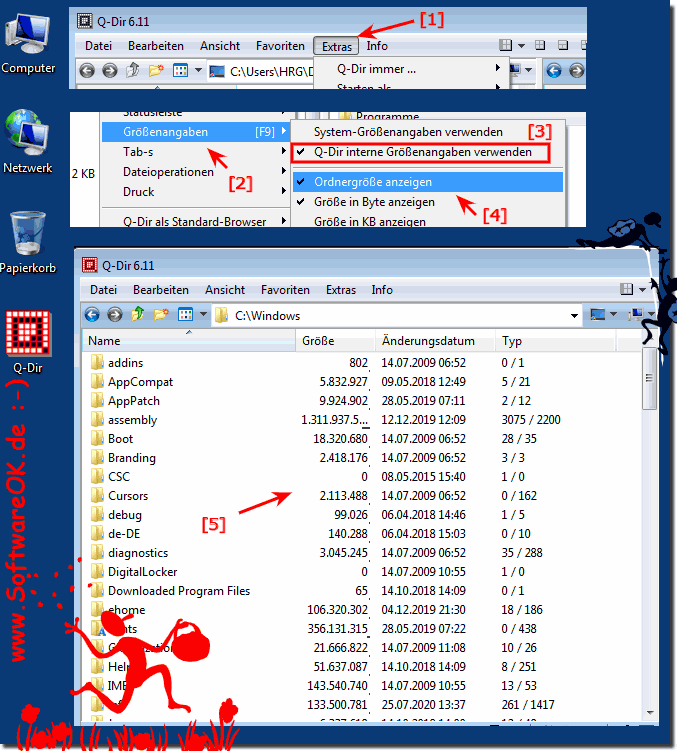Open layout dropdown arrow in C:\Windows window menu bar
Image resolution: width=677 pixels, height=751 pixels.
coord(643,289)
